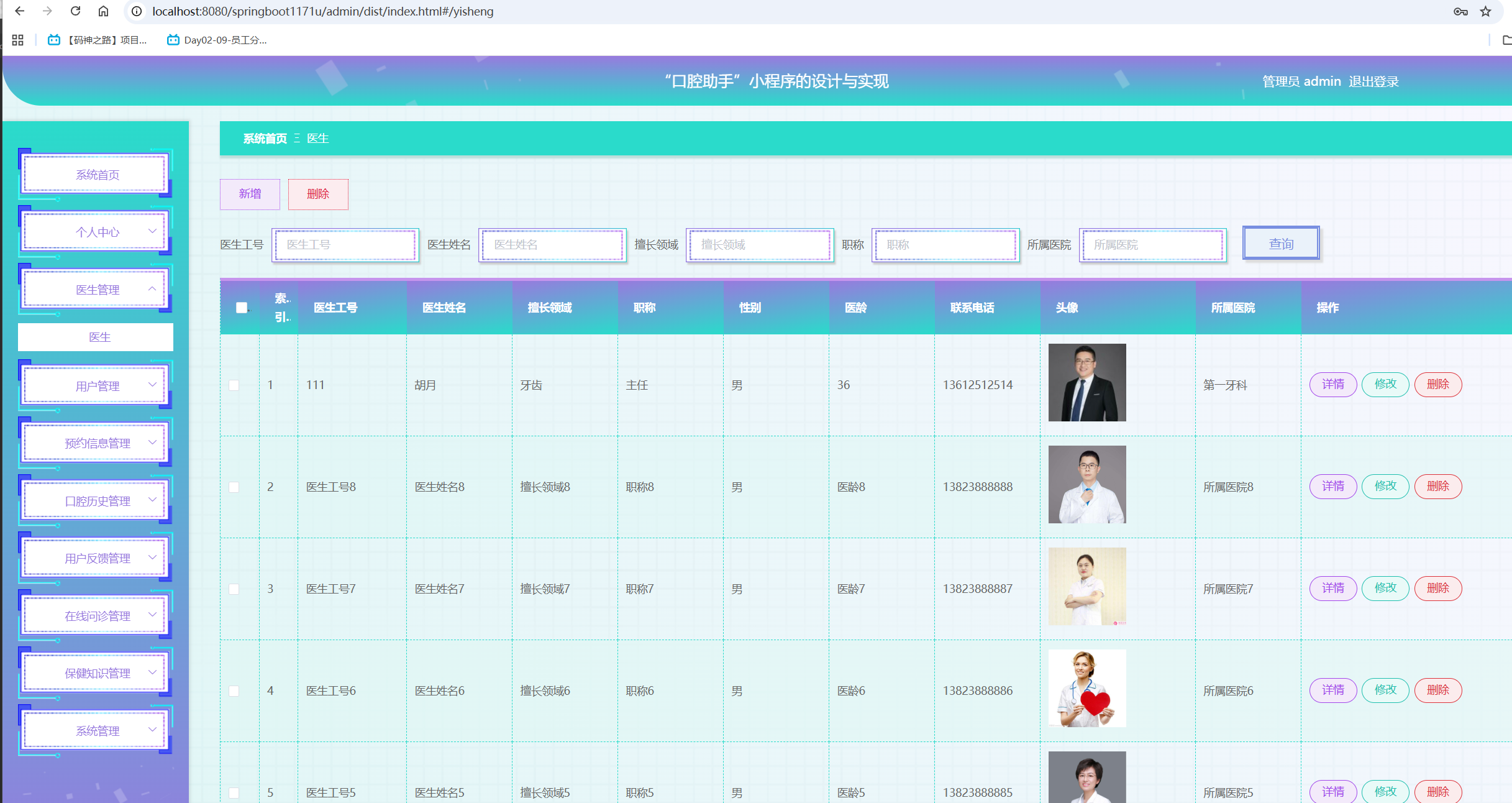Open 胡月's avatar thumbnail
Viewport: 1512px width, 803px height.
1086,382
